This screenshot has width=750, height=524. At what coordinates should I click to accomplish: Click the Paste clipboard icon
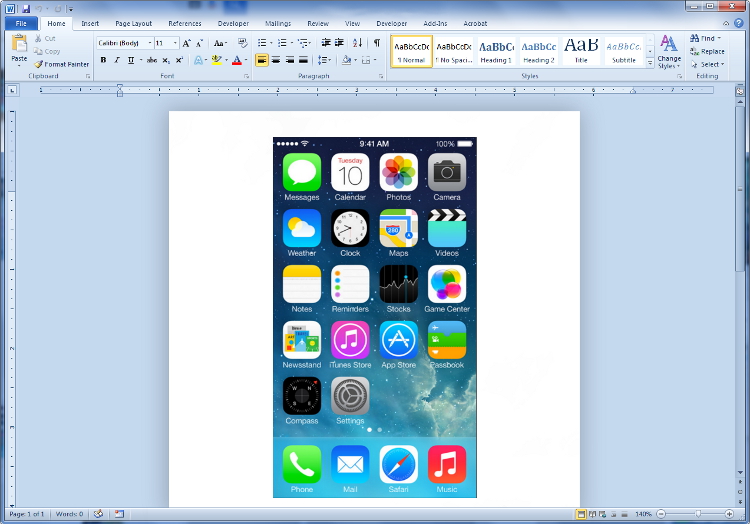pyautogui.click(x=19, y=44)
